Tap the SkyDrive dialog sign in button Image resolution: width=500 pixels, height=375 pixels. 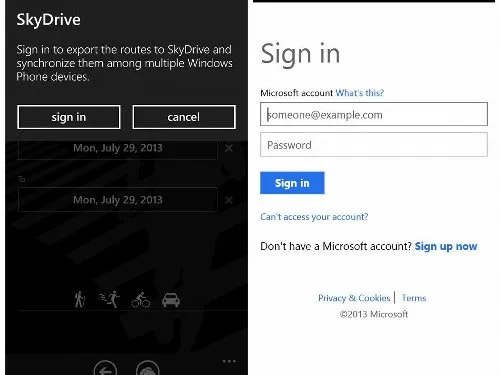[69, 117]
